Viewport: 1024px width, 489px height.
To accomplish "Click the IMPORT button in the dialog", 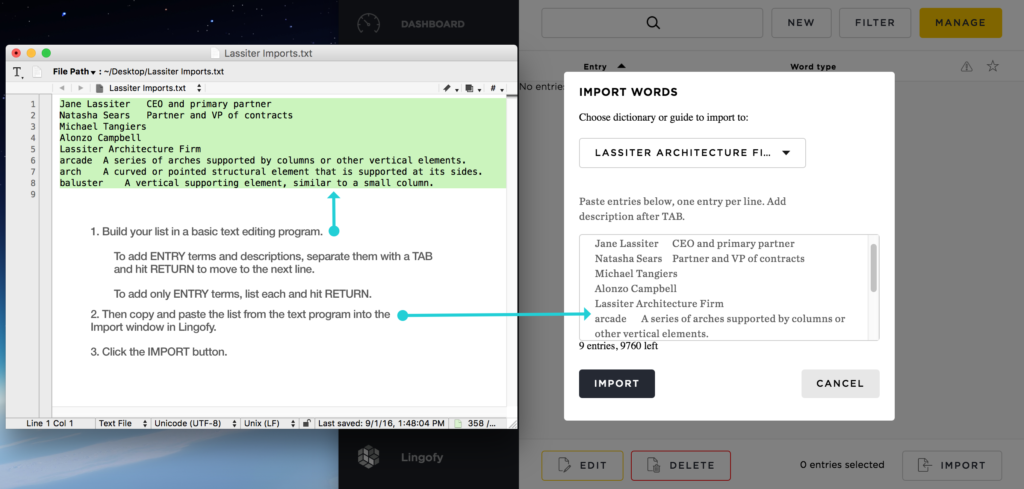I will tap(616, 384).
